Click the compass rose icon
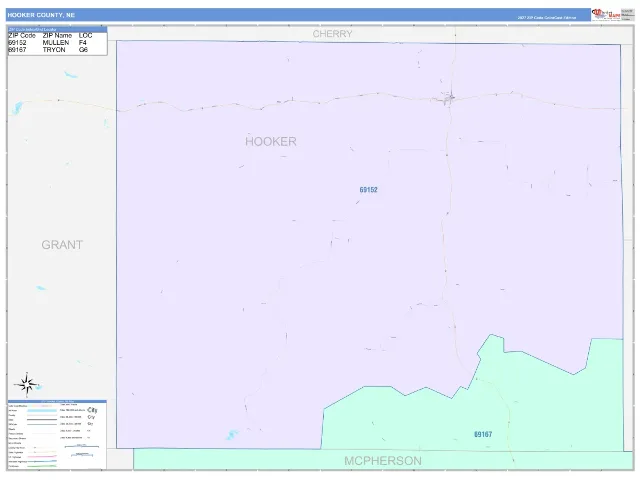Image resolution: width=640 pixels, height=480 pixels. (27, 384)
